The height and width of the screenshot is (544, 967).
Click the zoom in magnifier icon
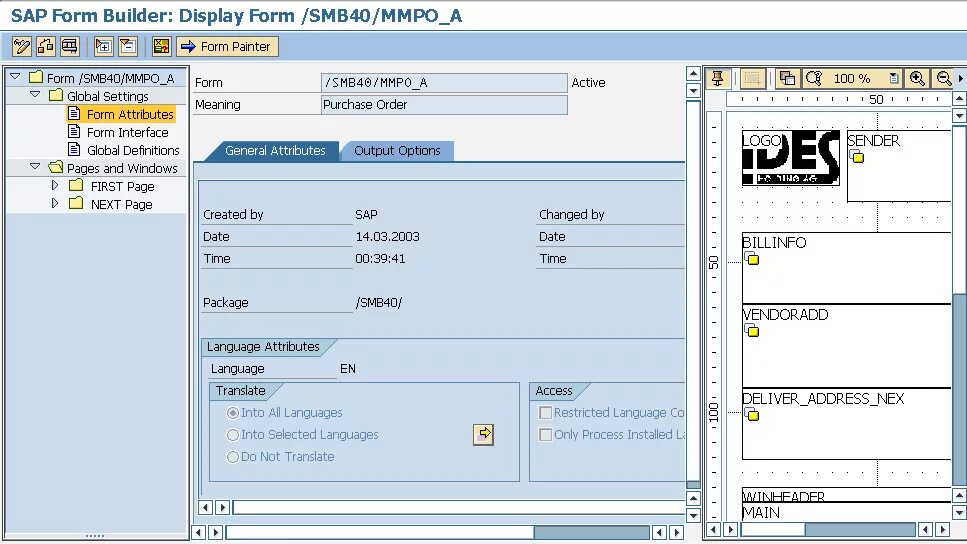pos(917,78)
